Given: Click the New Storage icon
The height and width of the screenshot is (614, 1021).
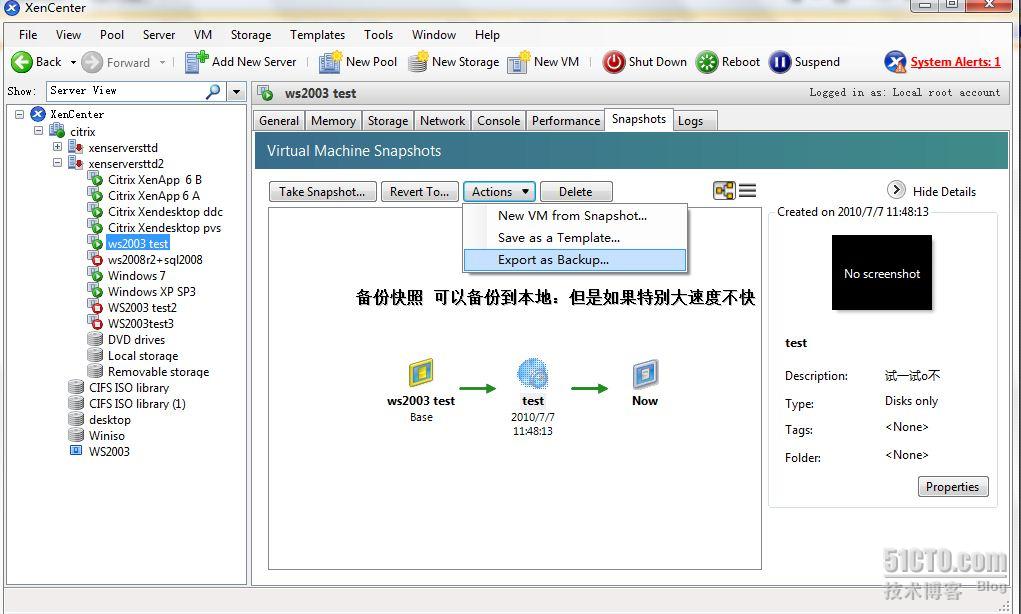Looking at the screenshot, I should click(x=417, y=62).
